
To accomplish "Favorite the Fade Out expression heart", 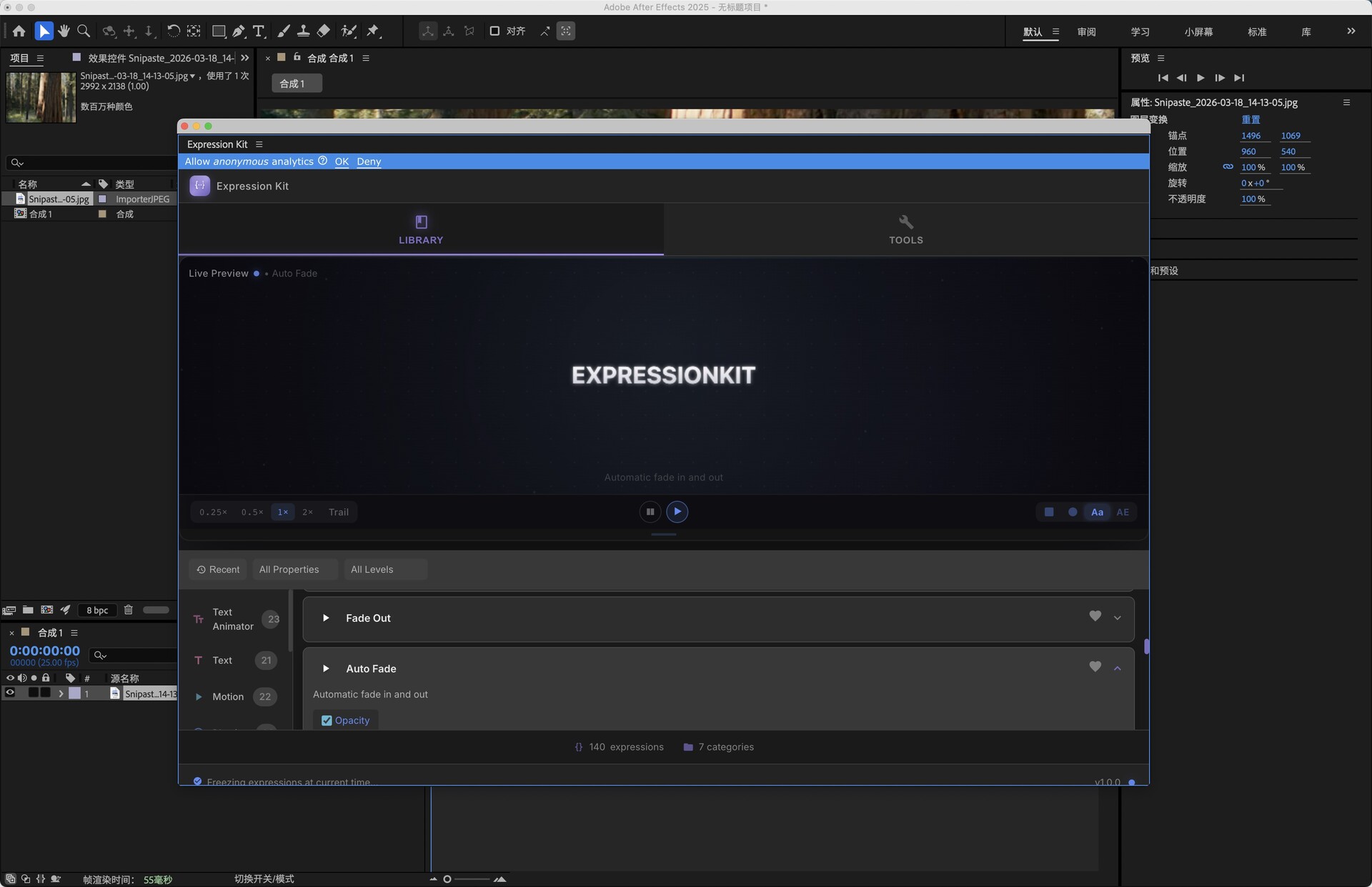I will click(1095, 616).
